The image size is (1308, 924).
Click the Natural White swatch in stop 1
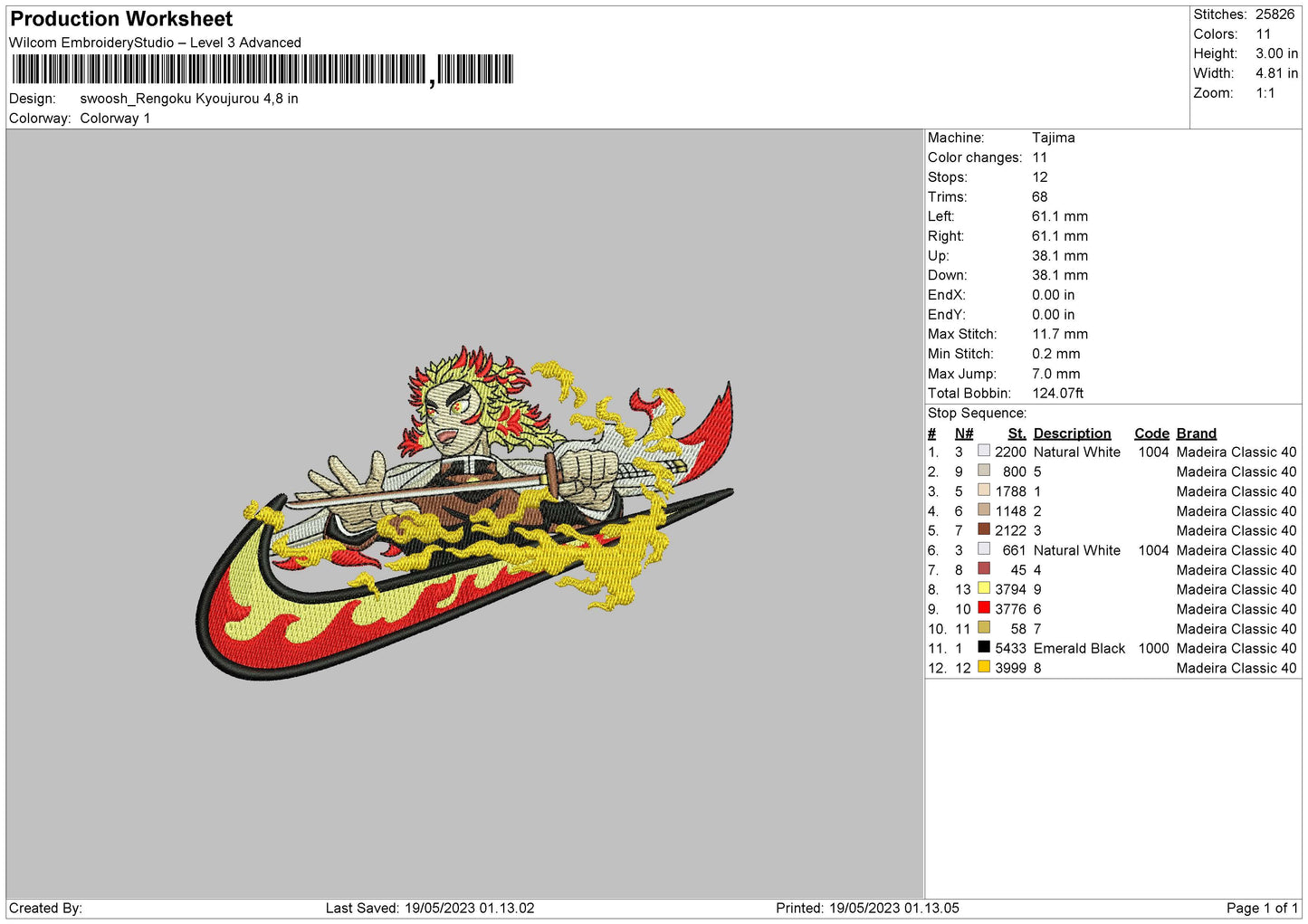[983, 451]
